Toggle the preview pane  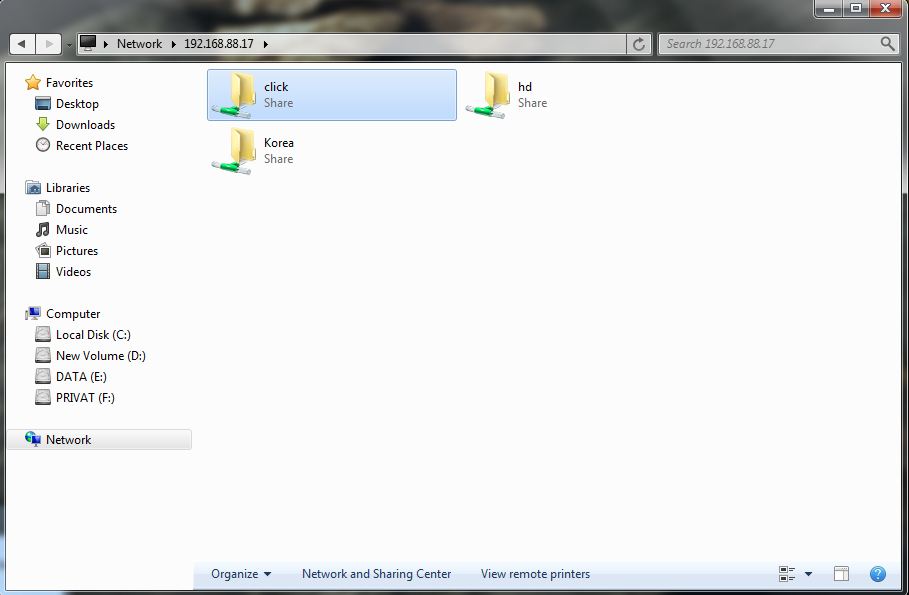tap(841, 573)
